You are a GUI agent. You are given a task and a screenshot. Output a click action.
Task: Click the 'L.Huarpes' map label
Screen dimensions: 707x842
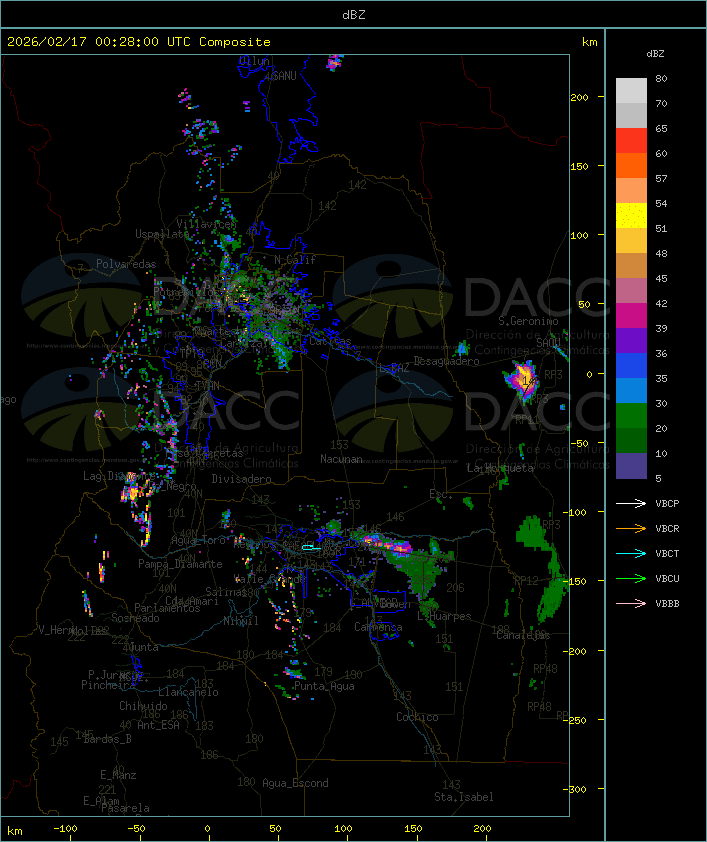[x=444, y=616]
